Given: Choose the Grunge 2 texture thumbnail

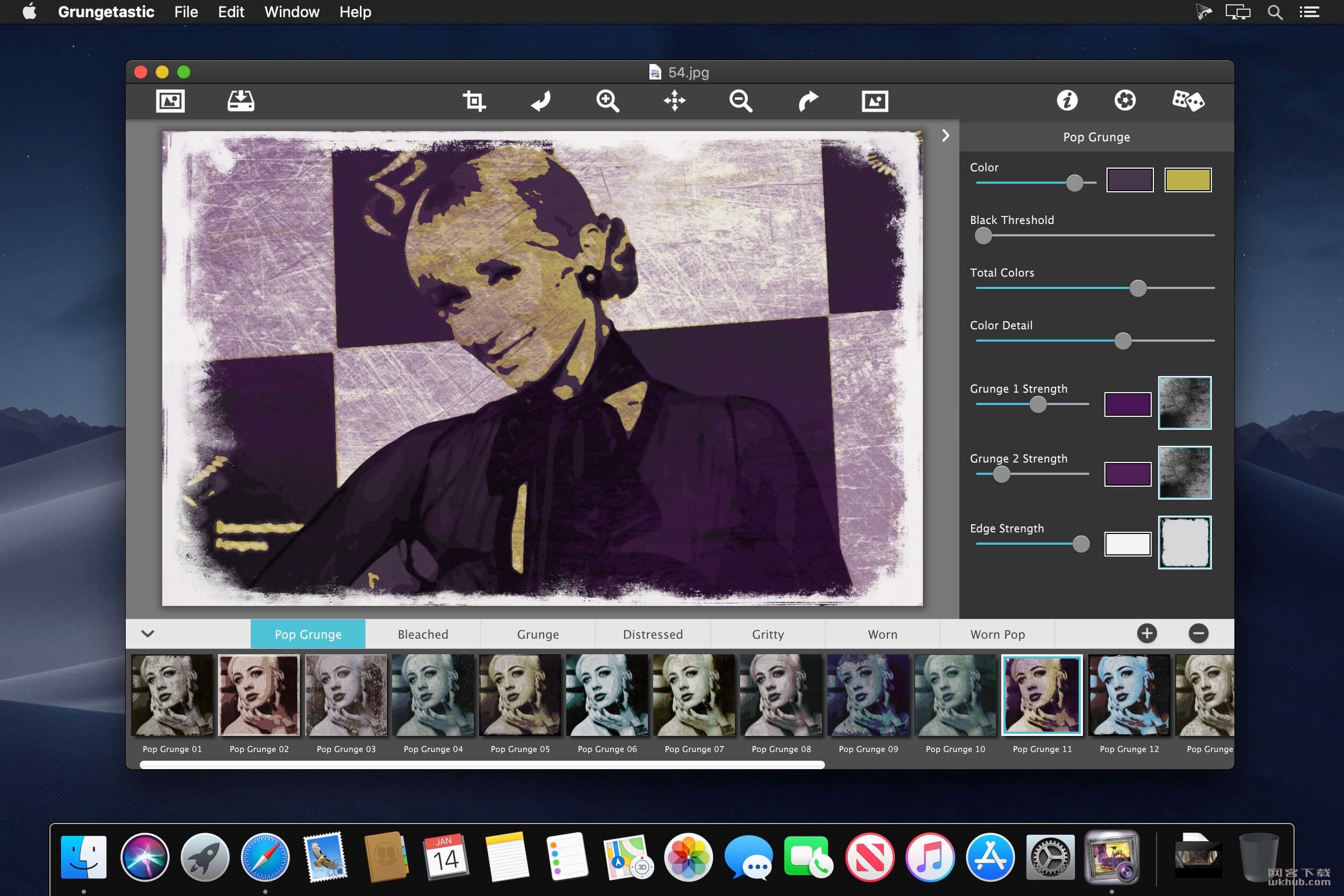Looking at the screenshot, I should (x=1184, y=473).
